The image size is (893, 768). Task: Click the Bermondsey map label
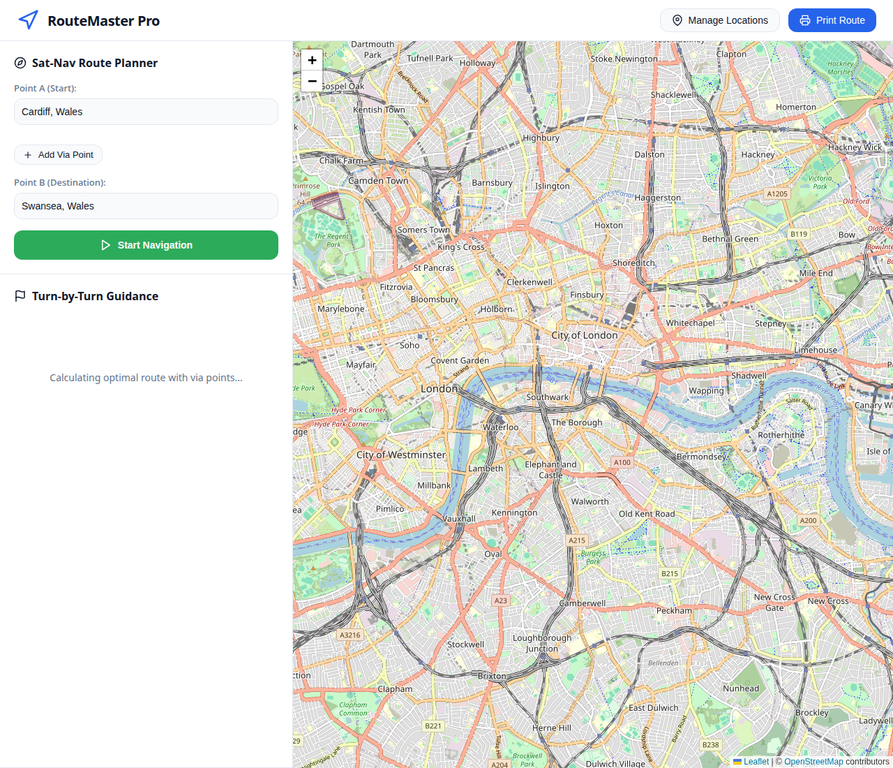pos(702,457)
